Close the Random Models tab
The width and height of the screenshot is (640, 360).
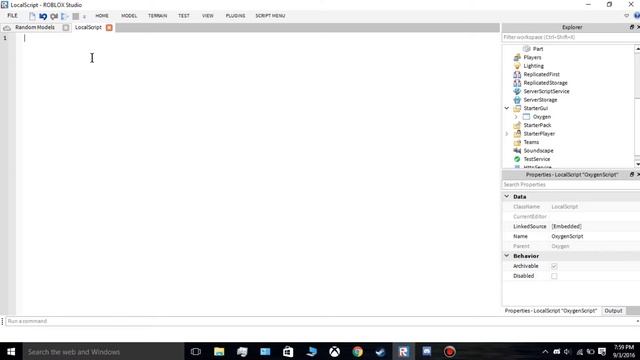coord(66,27)
